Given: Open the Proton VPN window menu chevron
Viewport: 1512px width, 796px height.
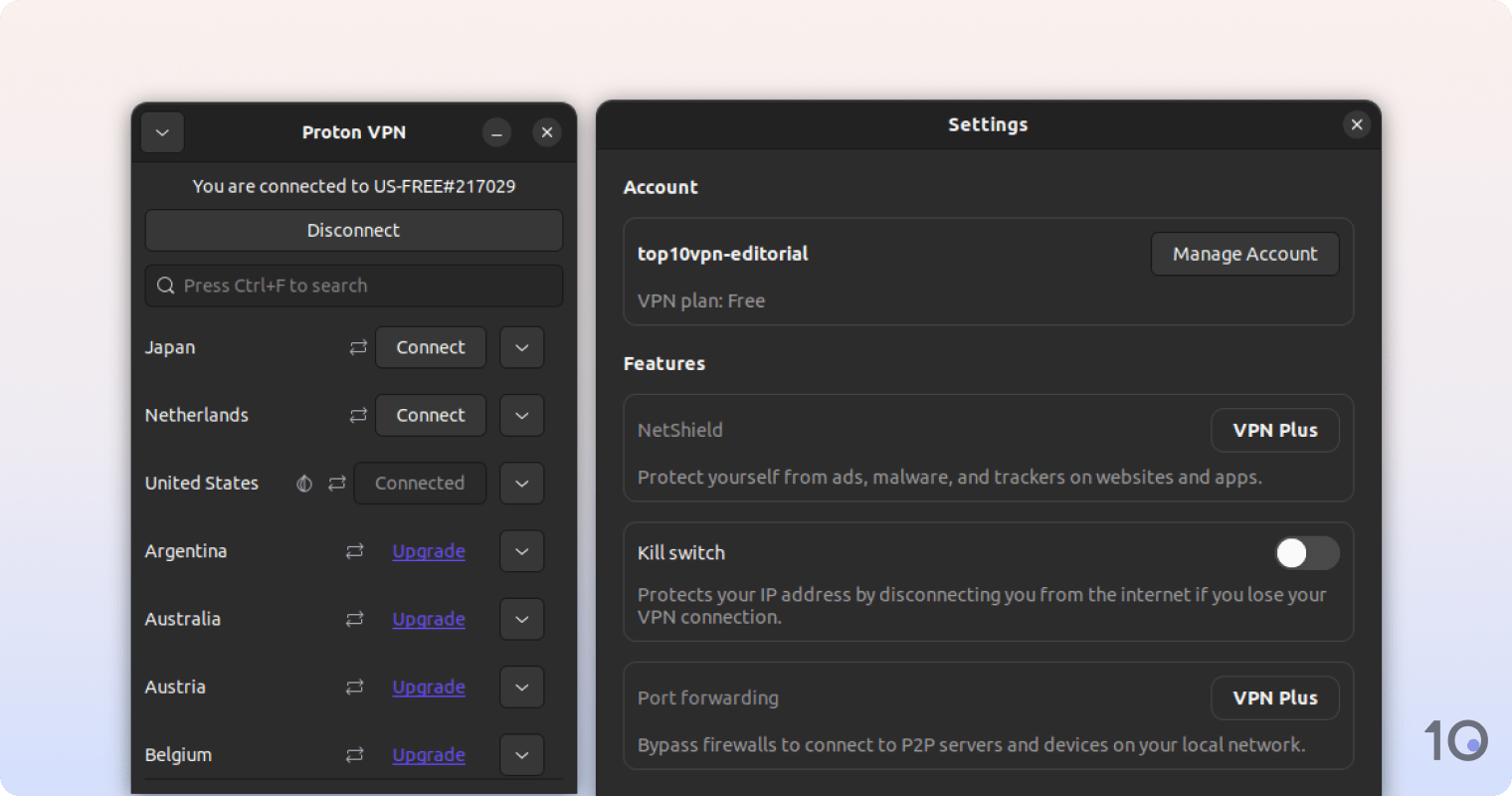Looking at the screenshot, I should (x=162, y=132).
